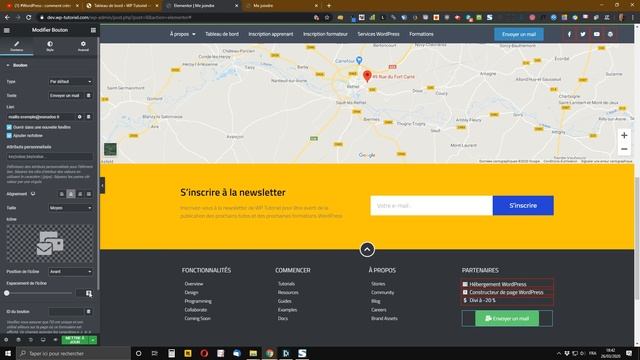Click the newsletter e-mail field
640x360 pixels.
[x=431, y=205]
